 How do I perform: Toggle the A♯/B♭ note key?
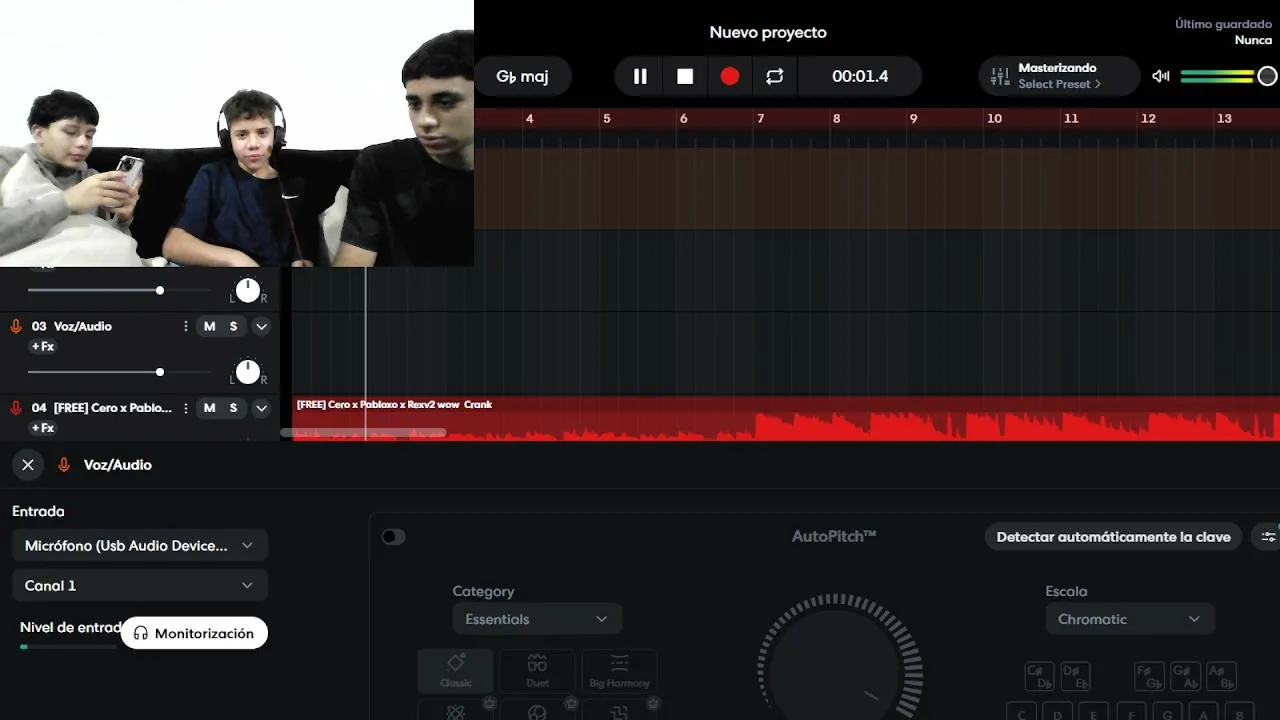coord(1221,677)
